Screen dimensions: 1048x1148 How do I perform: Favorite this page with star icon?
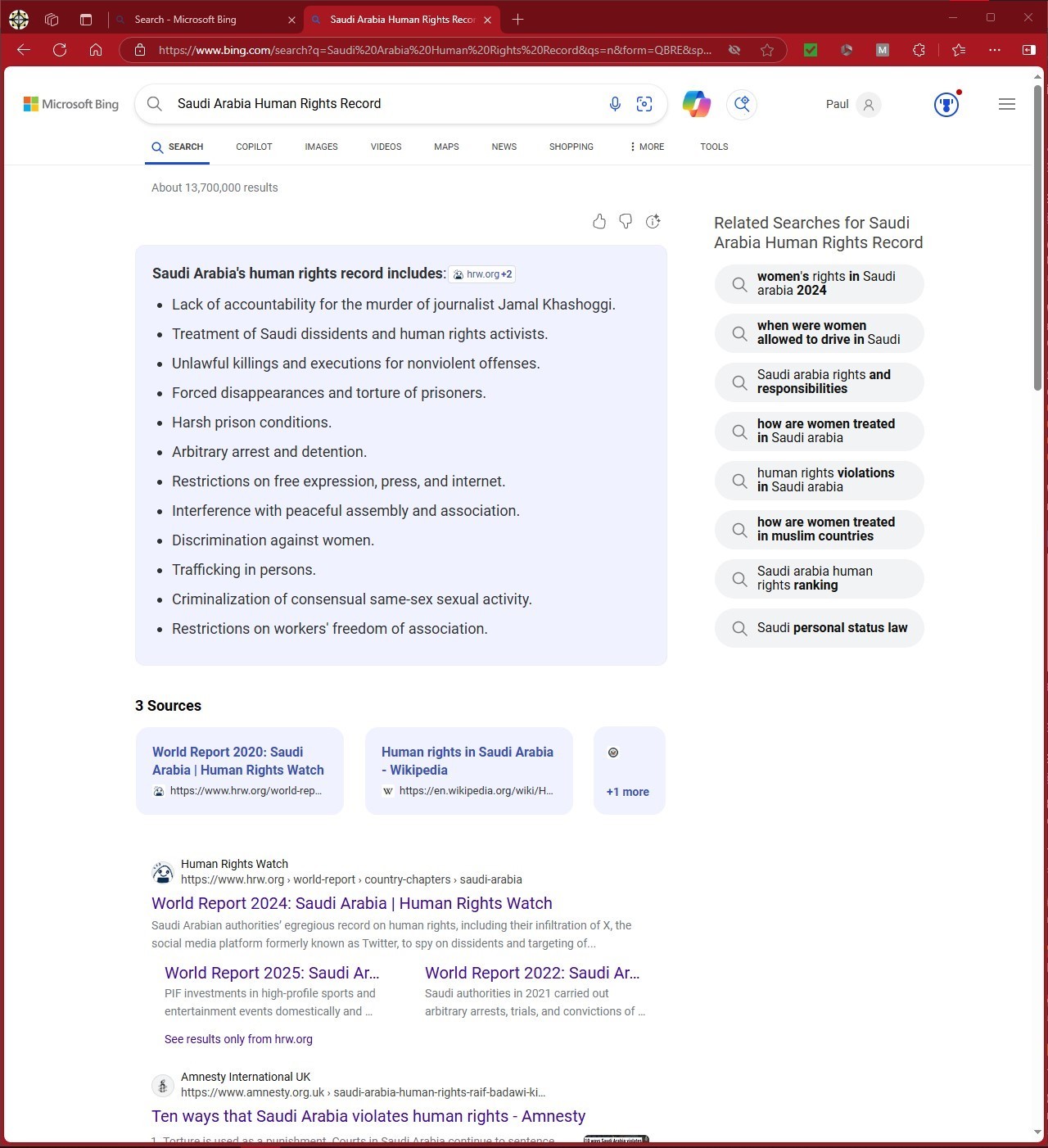click(x=767, y=50)
